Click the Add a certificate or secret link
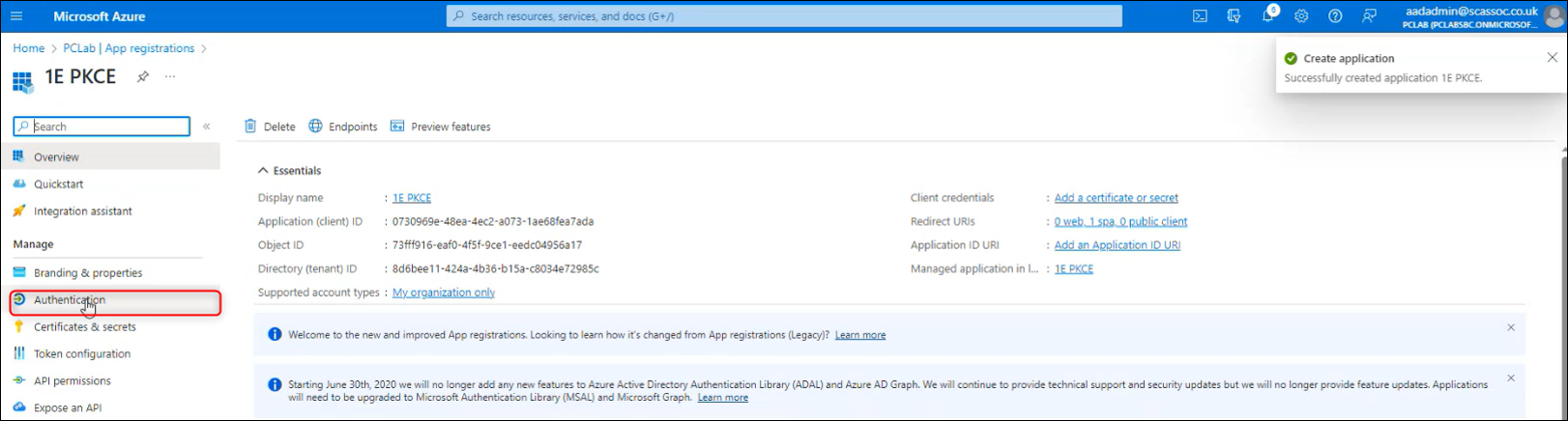Screen dimensions: 1568x421 (1116, 198)
